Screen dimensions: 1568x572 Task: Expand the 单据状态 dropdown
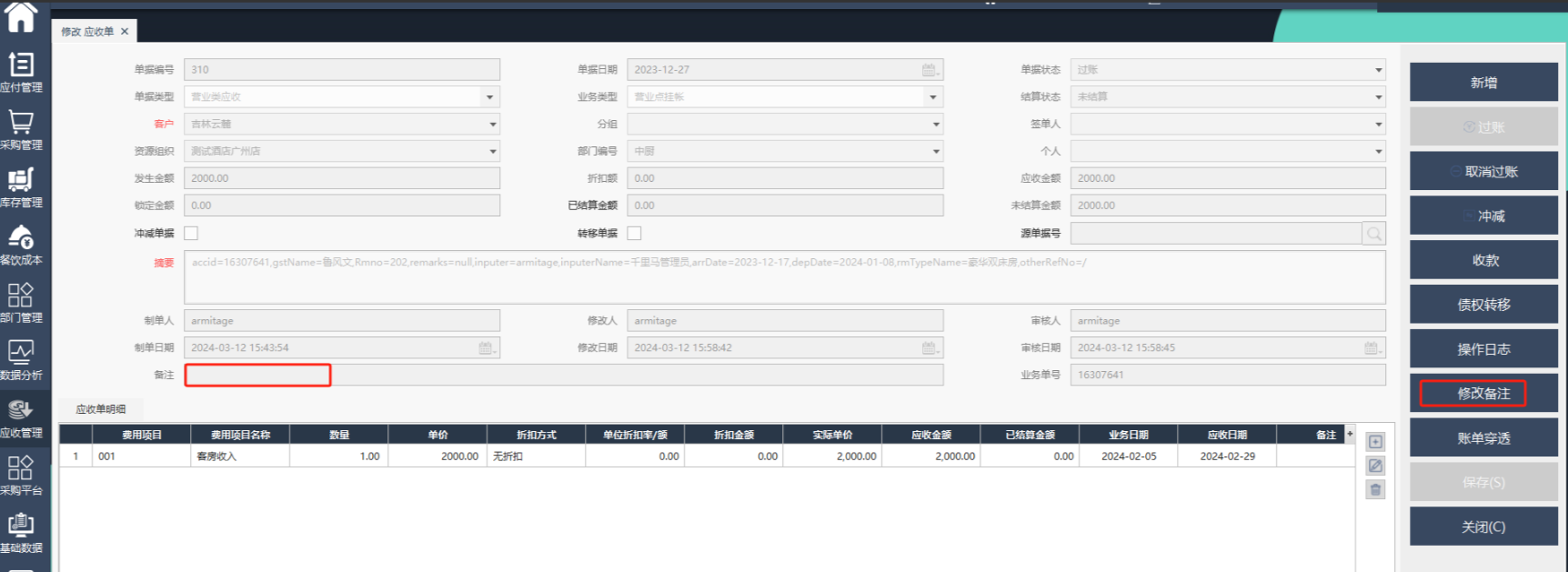(x=1378, y=70)
